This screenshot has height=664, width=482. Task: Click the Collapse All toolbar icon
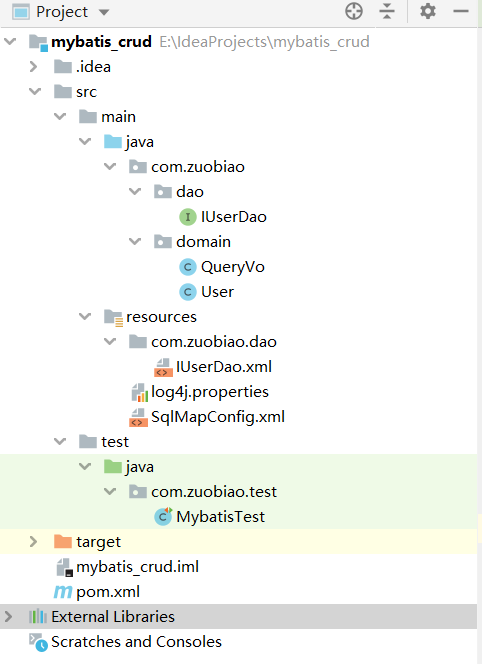(x=387, y=11)
